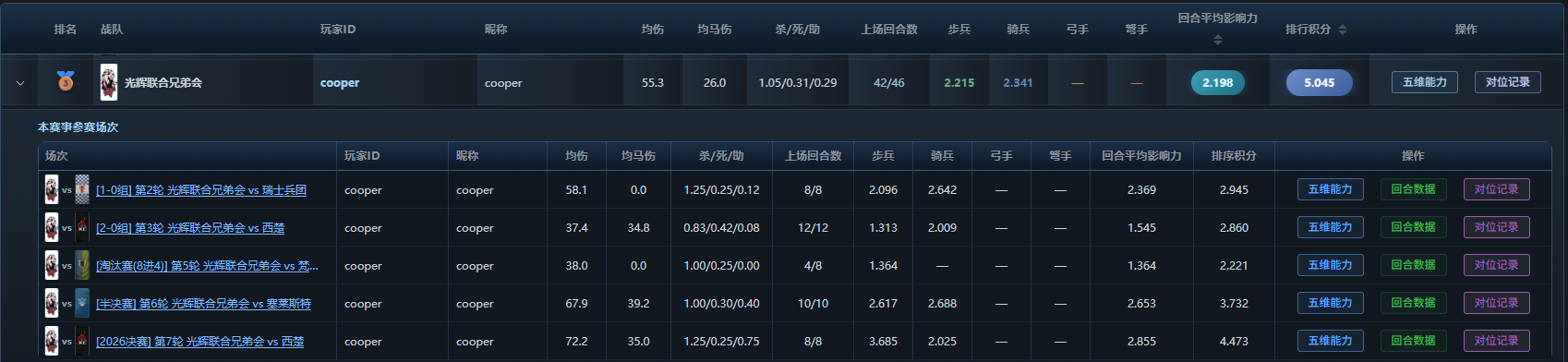
Task: Open 对位记录 for the 第7轮 决赛 match
Action: tap(1497, 341)
